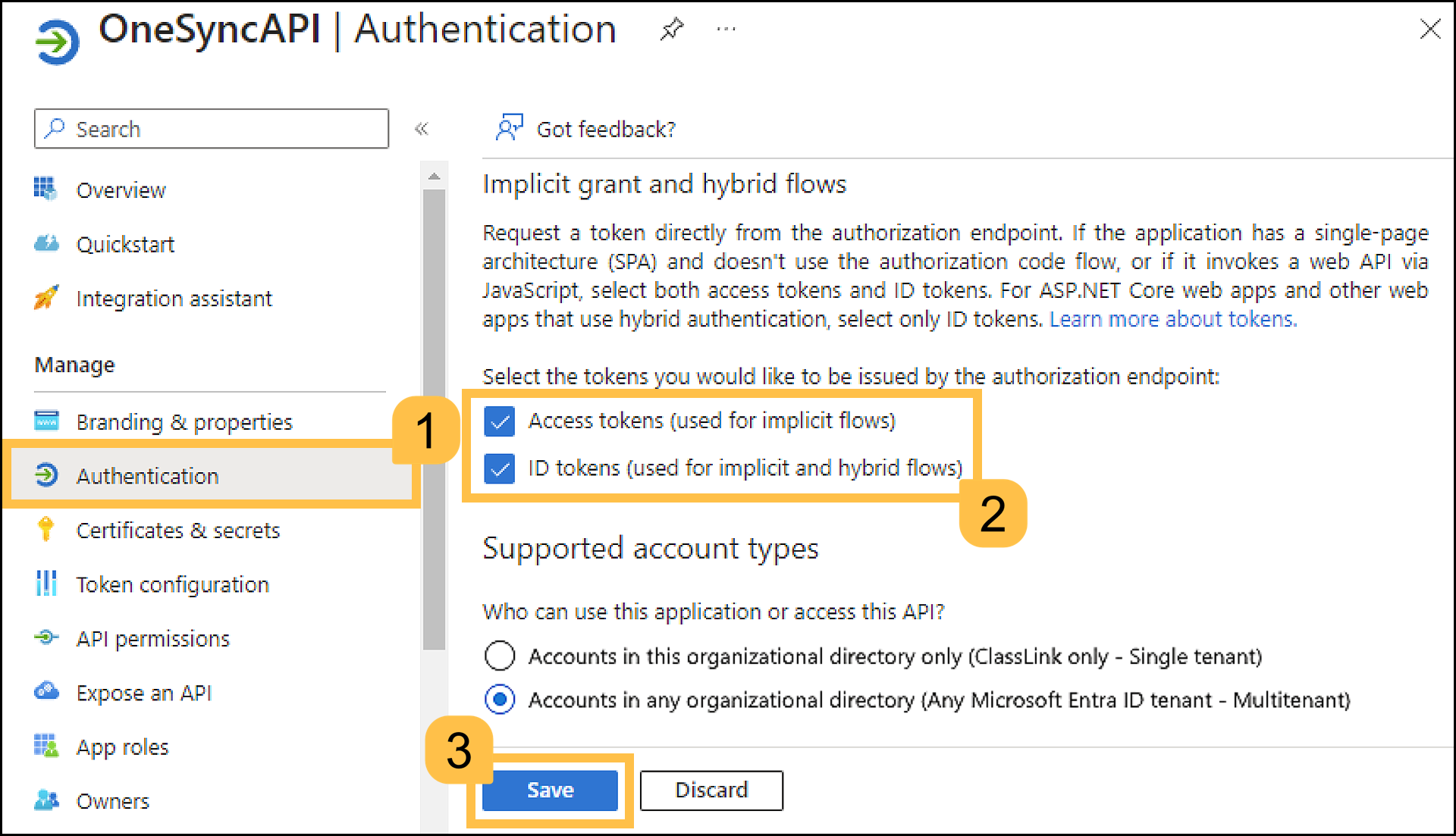The height and width of the screenshot is (836, 1456).
Task: Click the Save button
Action: (x=549, y=790)
